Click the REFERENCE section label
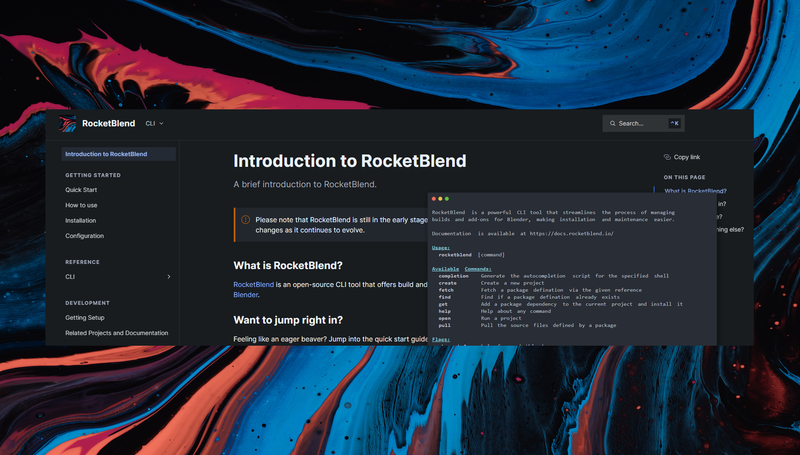800x455 pixels. coord(82,262)
